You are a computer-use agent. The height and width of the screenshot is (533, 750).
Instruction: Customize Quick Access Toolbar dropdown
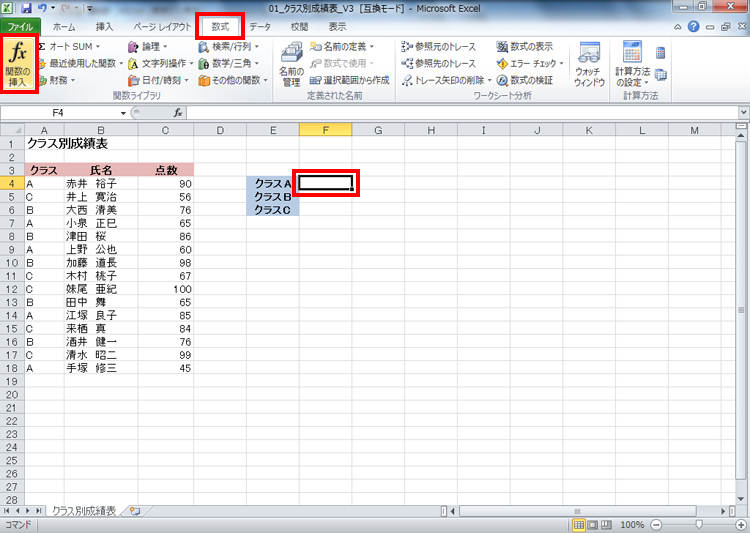pyautogui.click(x=89, y=8)
